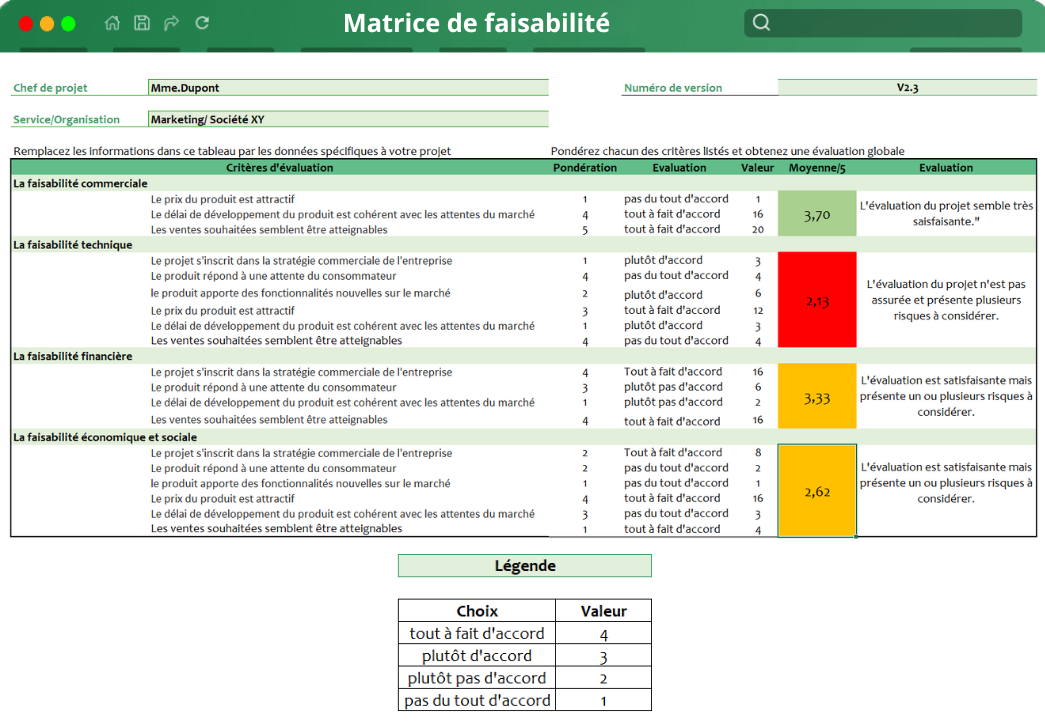The image size is (1045, 727).
Task: Click the magnifying glass in the search bar
Action: (x=761, y=21)
